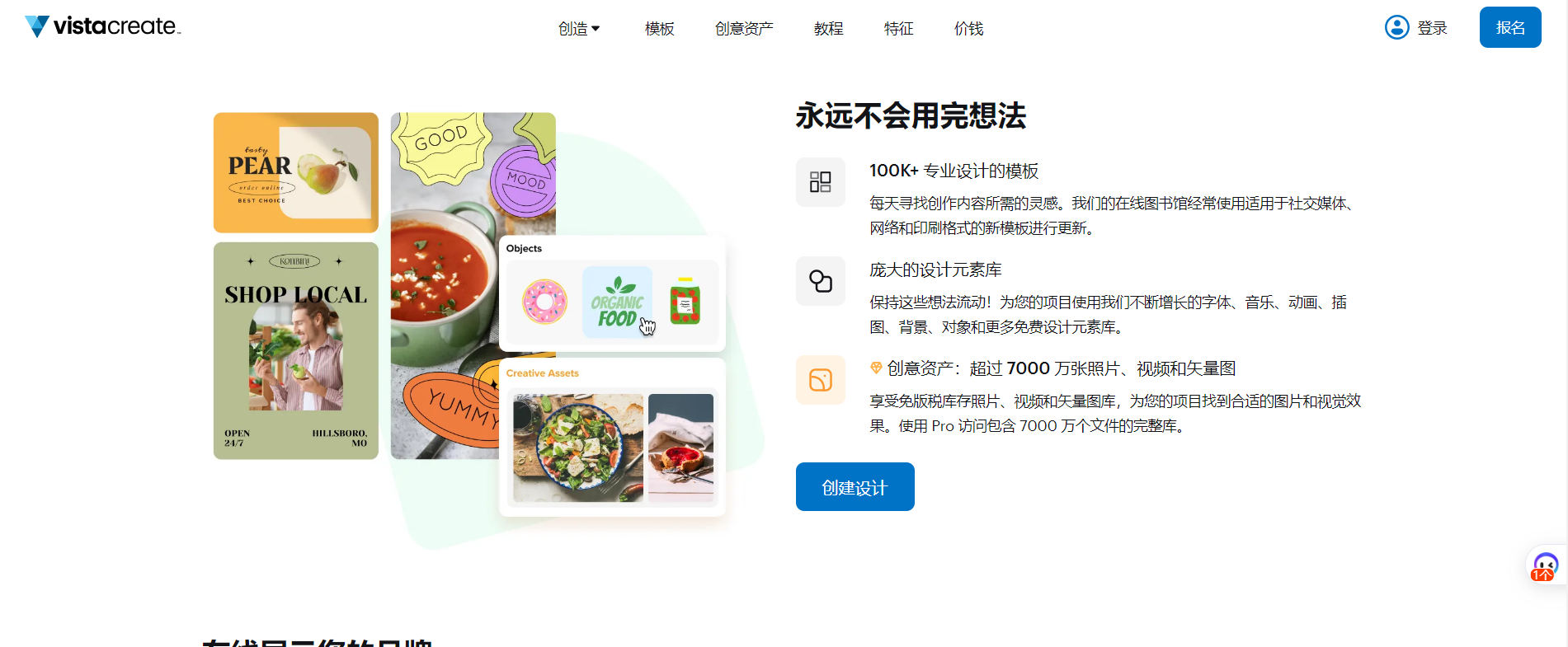Select the donut object sticker

(x=544, y=302)
